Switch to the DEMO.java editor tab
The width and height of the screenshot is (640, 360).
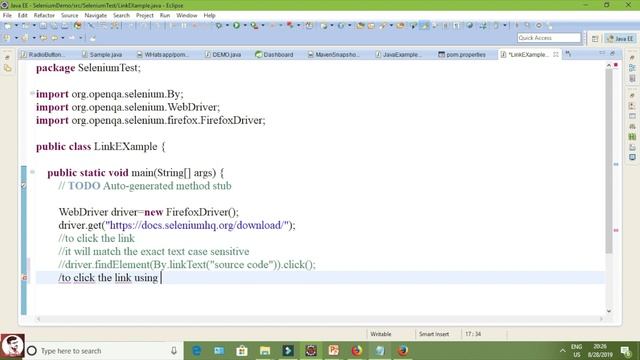point(223,54)
